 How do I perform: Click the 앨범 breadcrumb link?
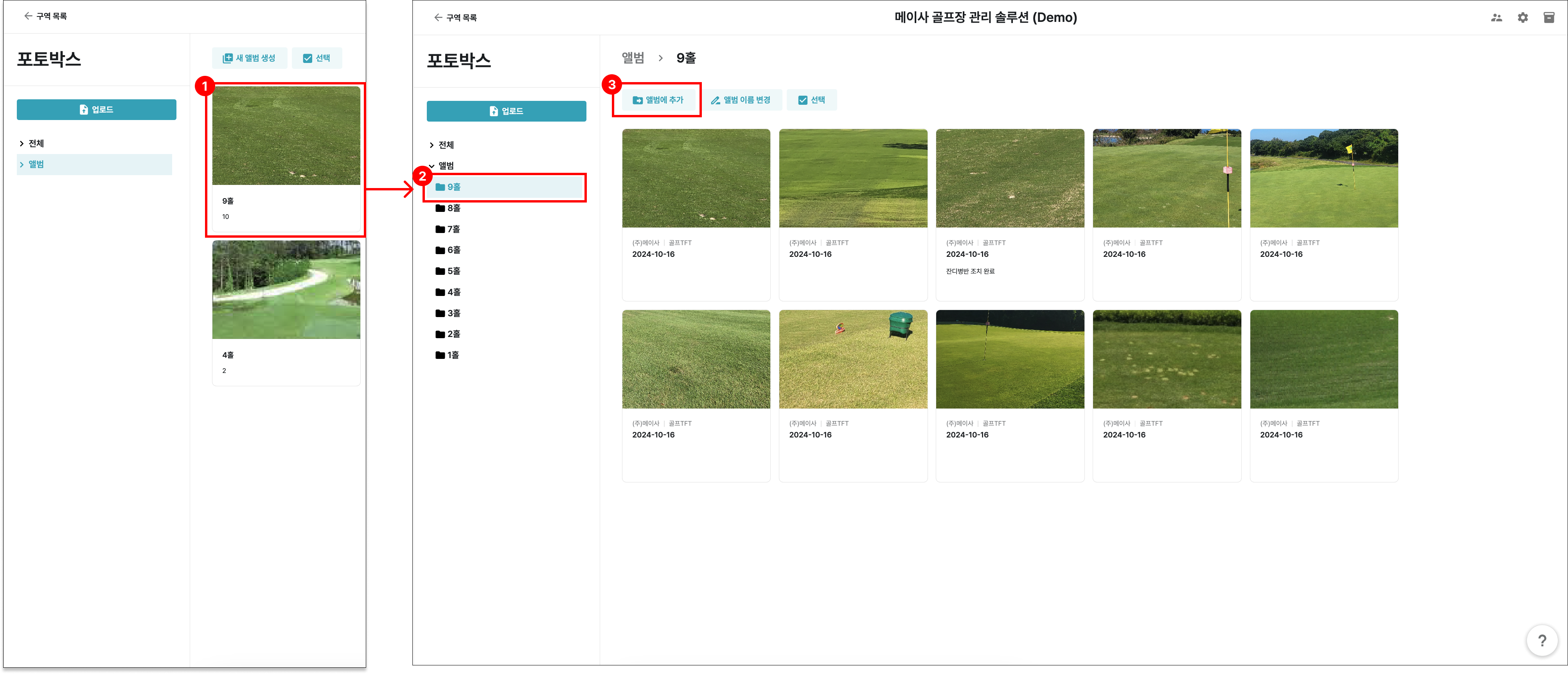click(x=633, y=58)
